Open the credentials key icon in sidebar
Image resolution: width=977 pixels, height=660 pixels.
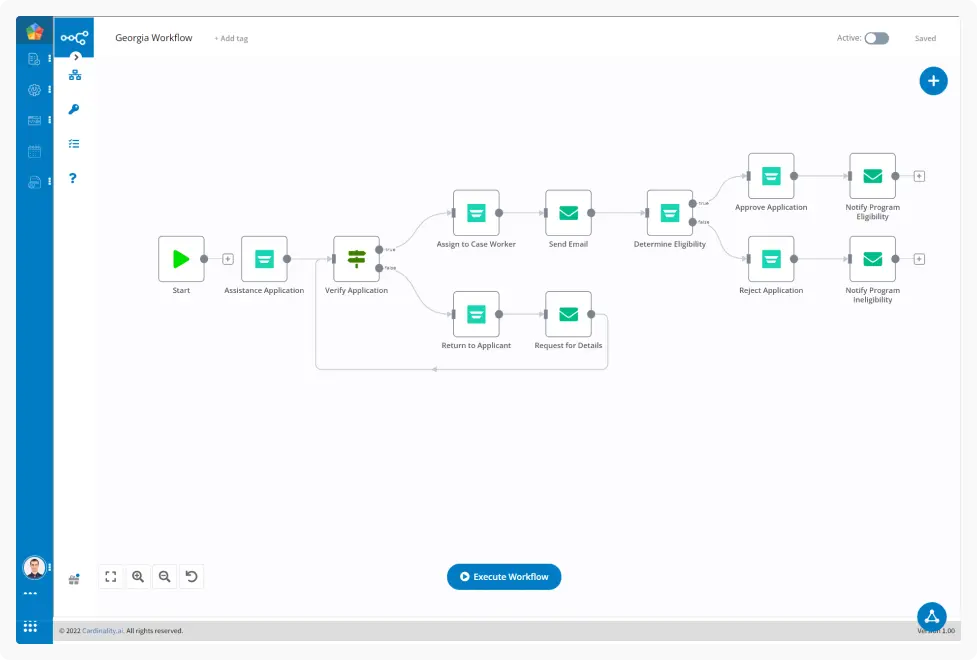(x=74, y=110)
